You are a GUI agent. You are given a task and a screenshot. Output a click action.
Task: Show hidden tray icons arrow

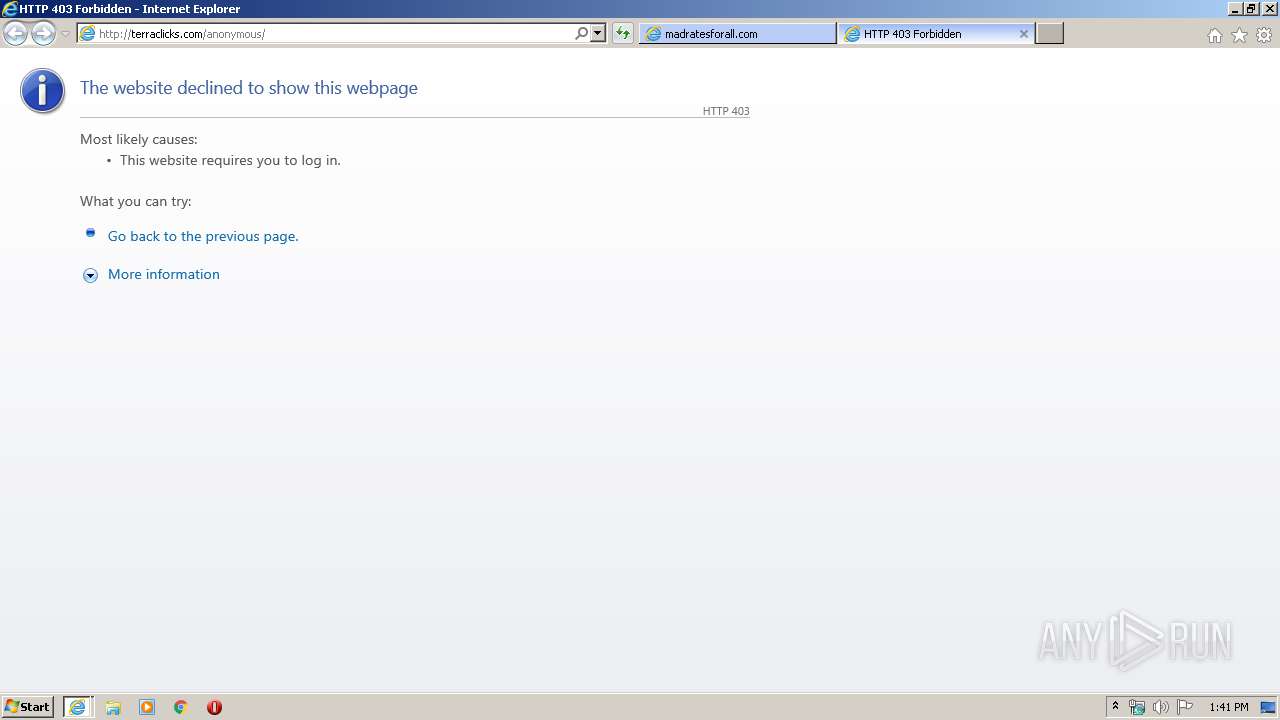coord(1116,707)
